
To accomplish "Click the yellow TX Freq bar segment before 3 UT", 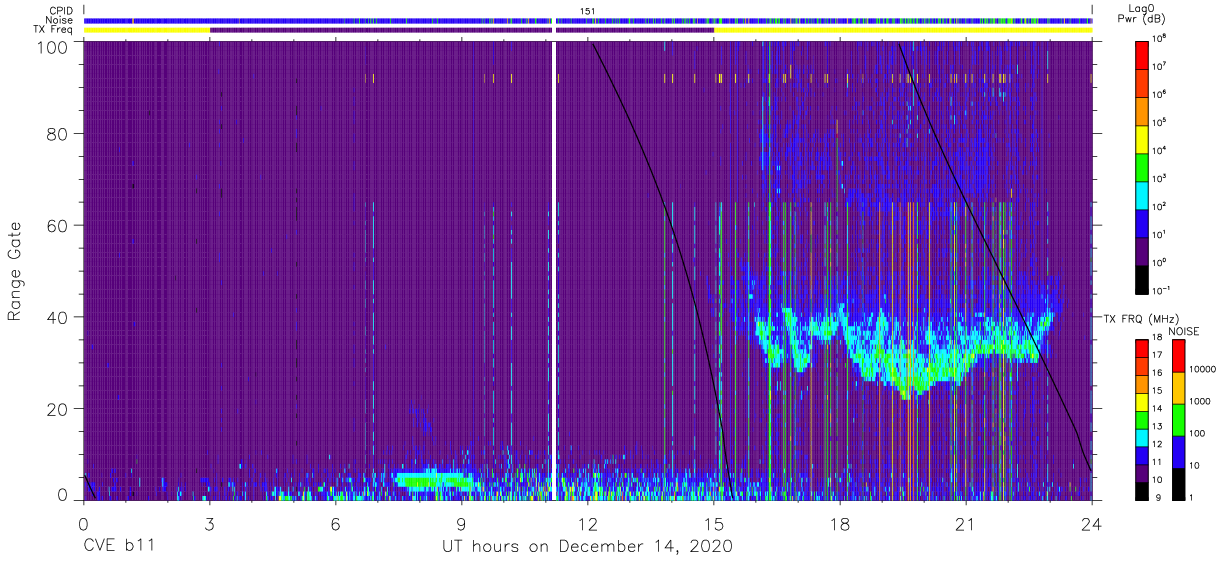I will click(x=147, y=30).
